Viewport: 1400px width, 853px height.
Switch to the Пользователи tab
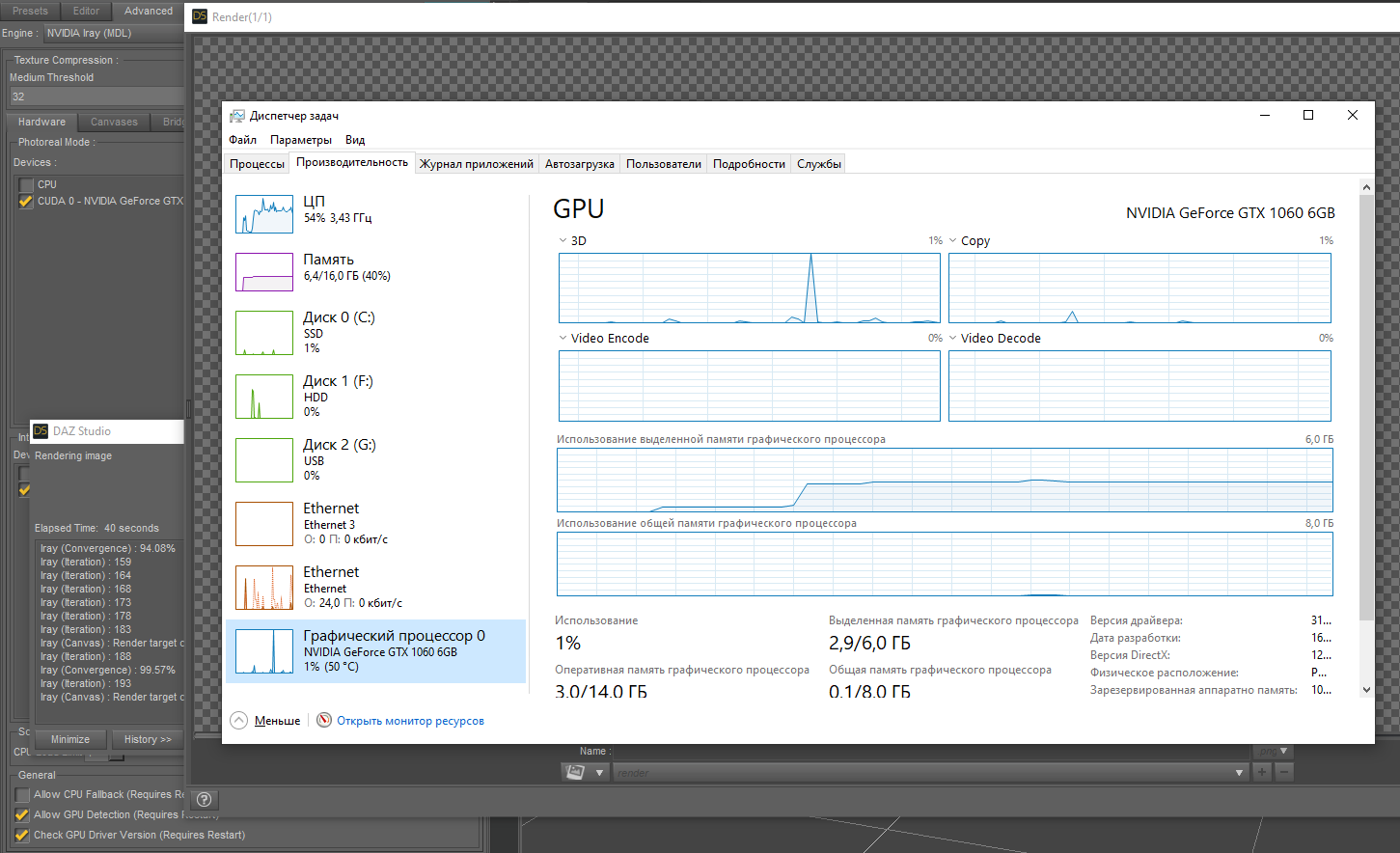pyautogui.click(x=664, y=164)
